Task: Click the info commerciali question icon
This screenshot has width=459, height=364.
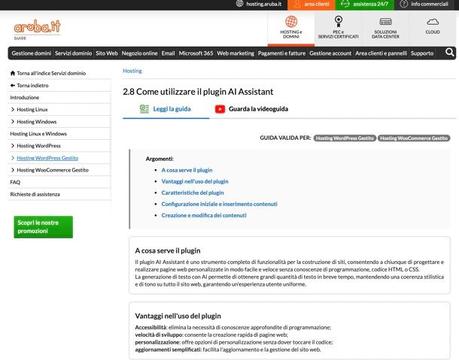Action: point(404,4)
